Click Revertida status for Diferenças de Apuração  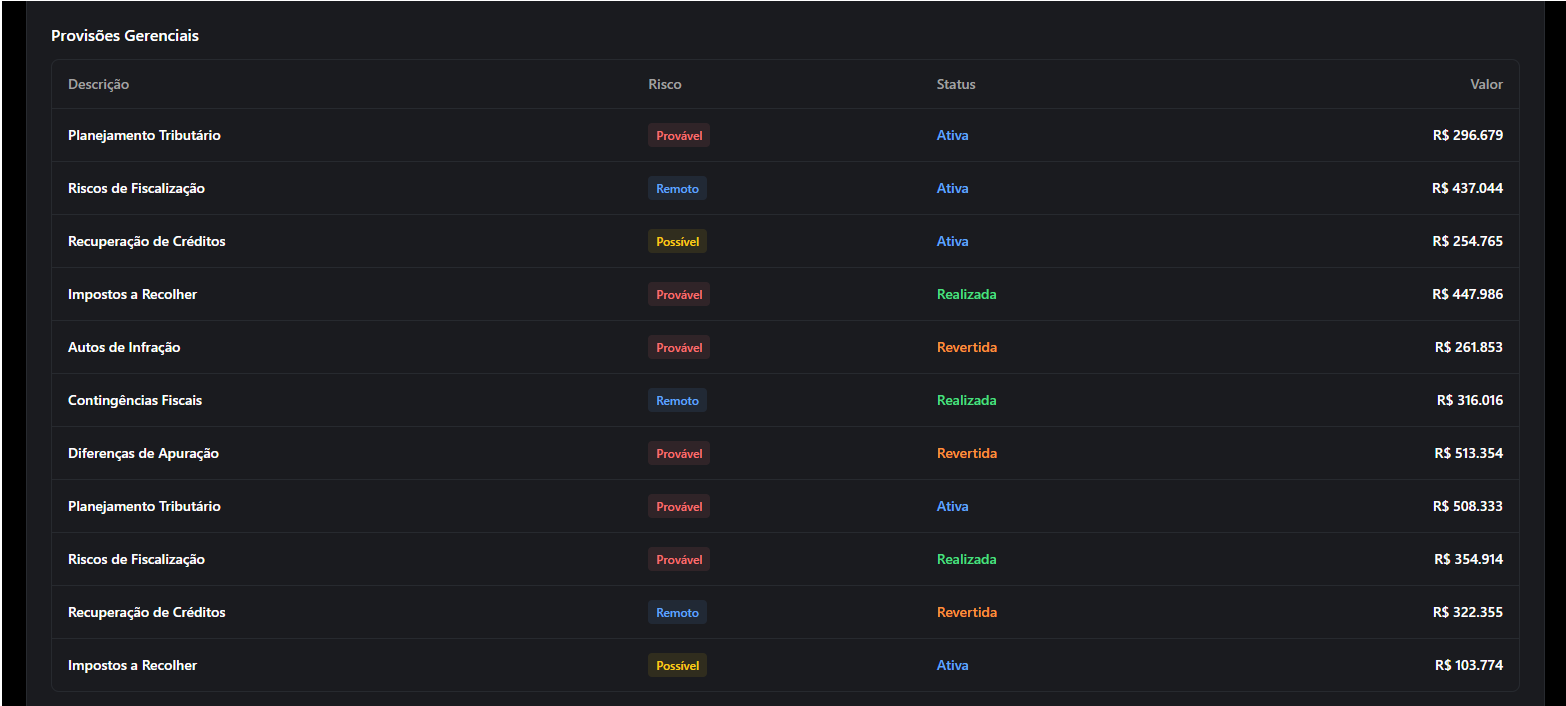click(966, 454)
